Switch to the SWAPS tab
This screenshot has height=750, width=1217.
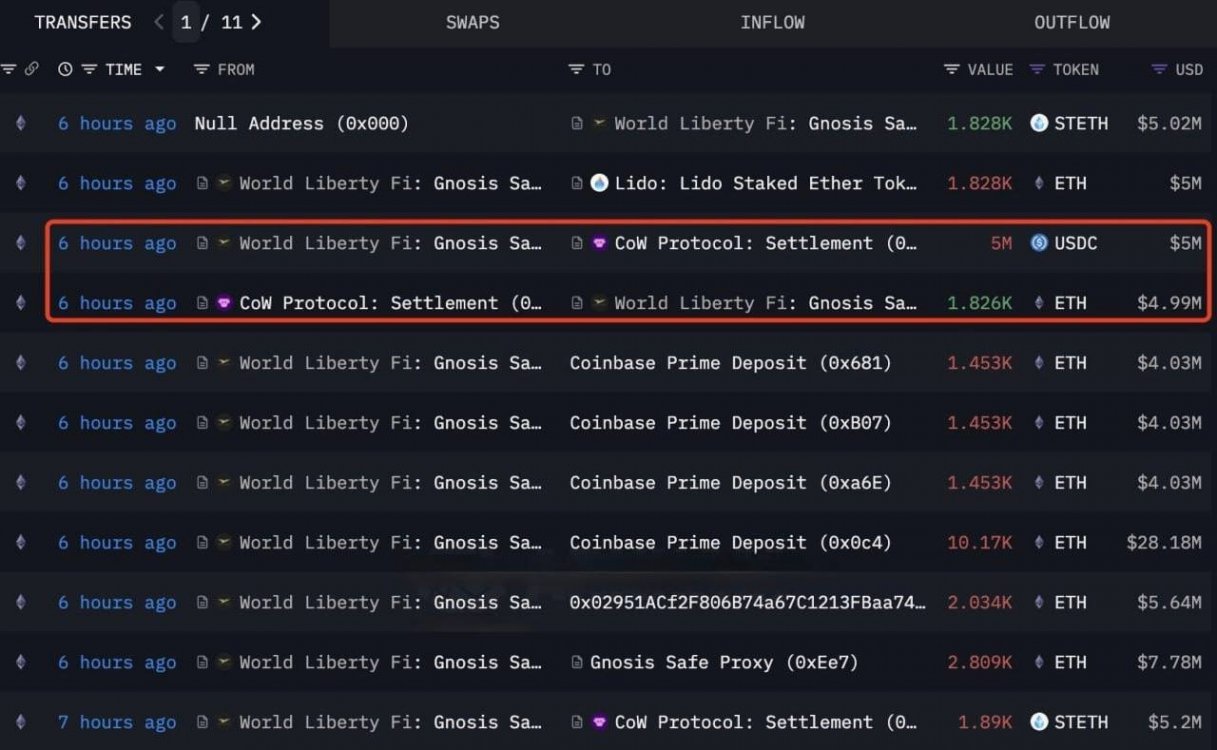pos(472,22)
